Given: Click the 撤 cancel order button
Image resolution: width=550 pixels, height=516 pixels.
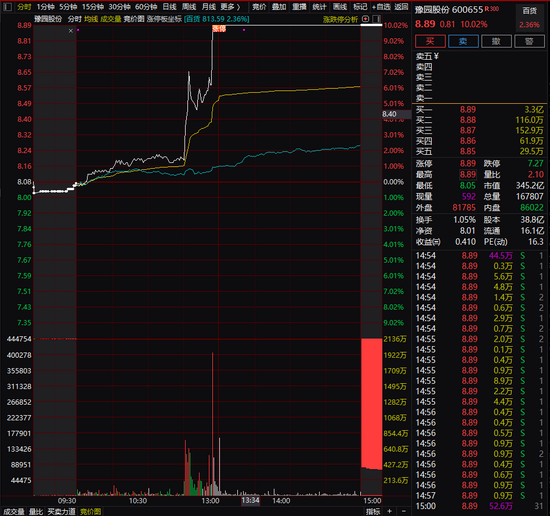Looking at the screenshot, I should pos(496,41).
